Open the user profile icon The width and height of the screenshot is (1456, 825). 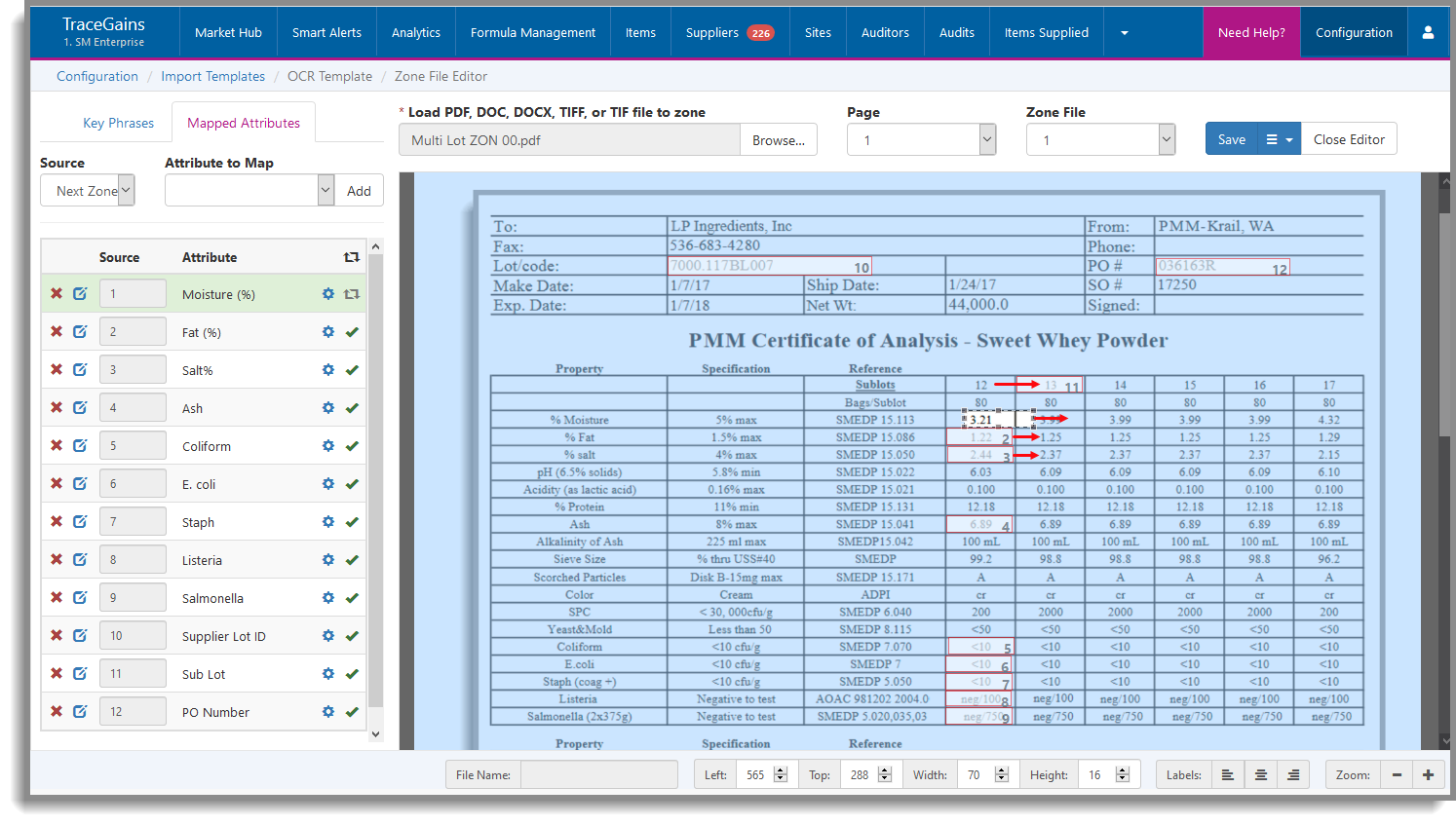pos(1428,32)
